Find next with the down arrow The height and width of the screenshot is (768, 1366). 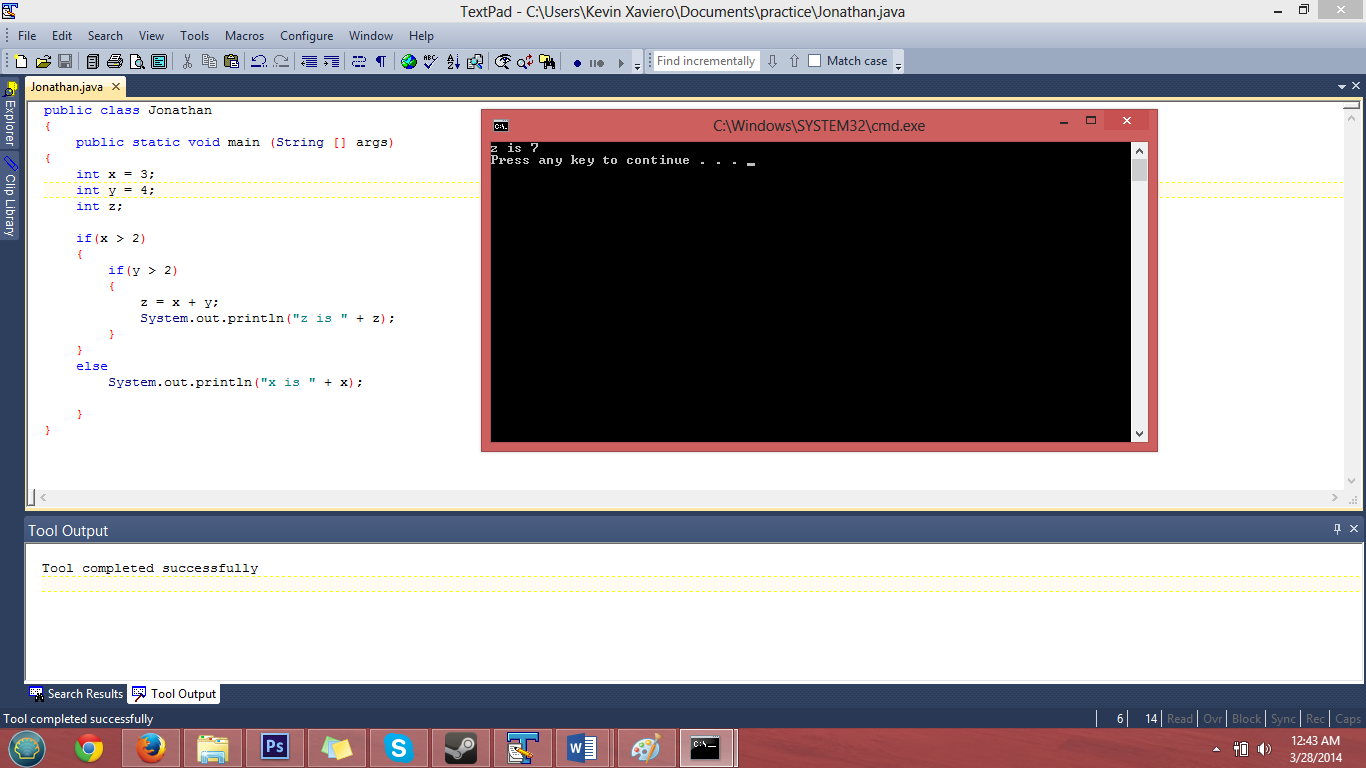[x=772, y=61]
